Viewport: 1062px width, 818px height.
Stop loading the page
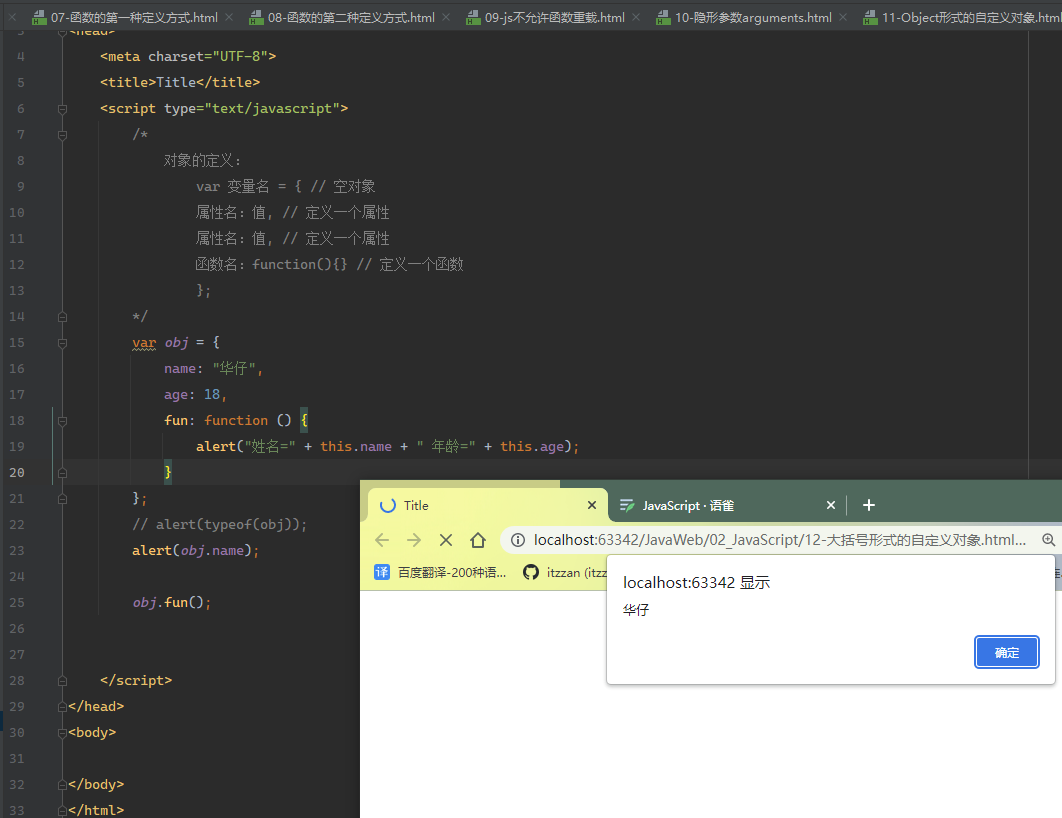[446, 540]
